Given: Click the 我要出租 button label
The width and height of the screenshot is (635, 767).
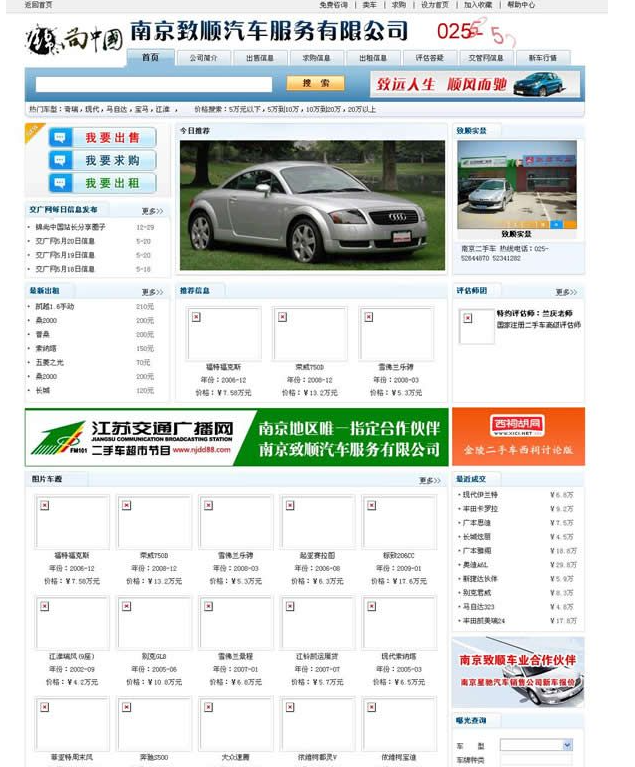Looking at the screenshot, I should pyautogui.click(x=113, y=183).
